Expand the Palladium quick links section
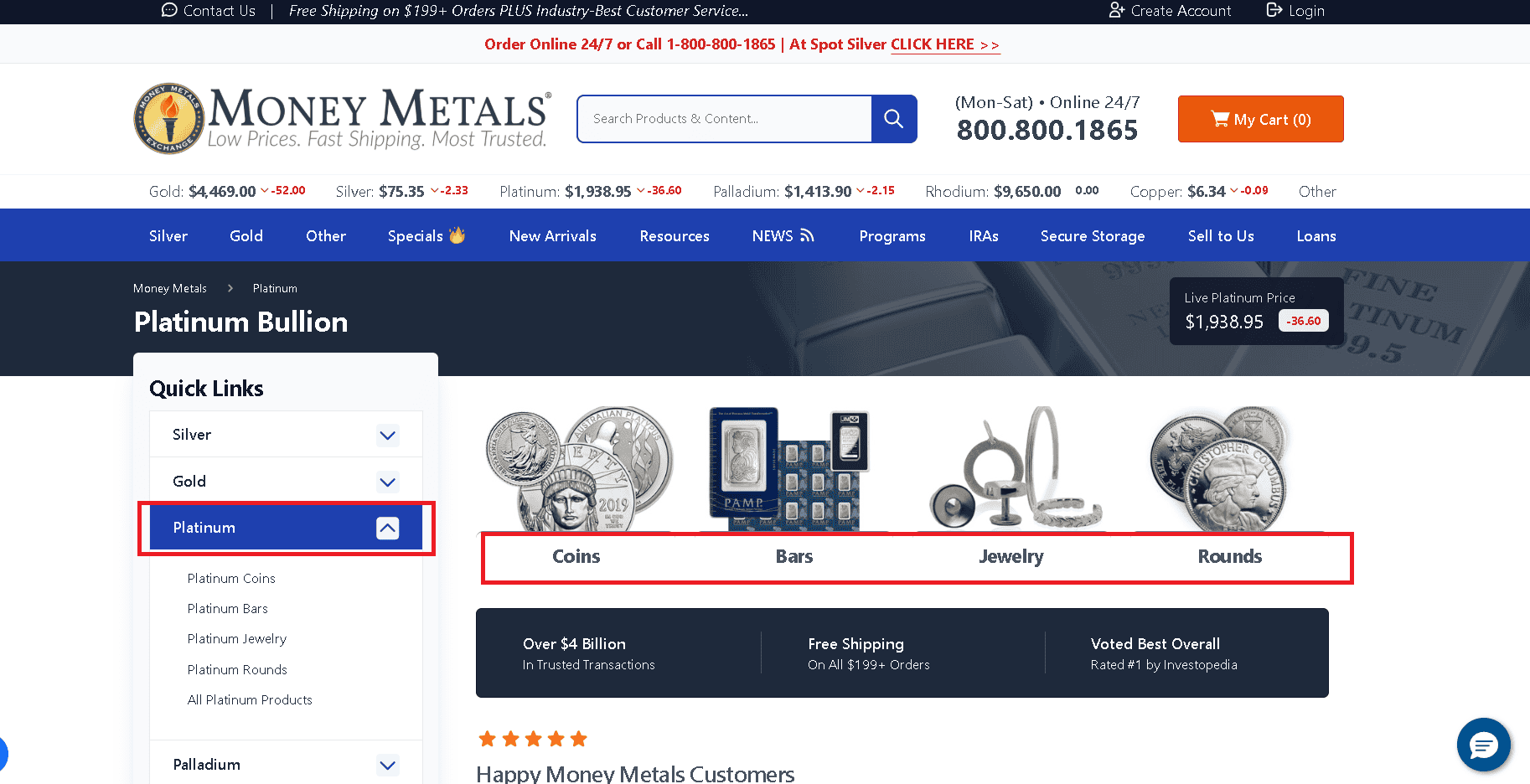 (x=387, y=765)
